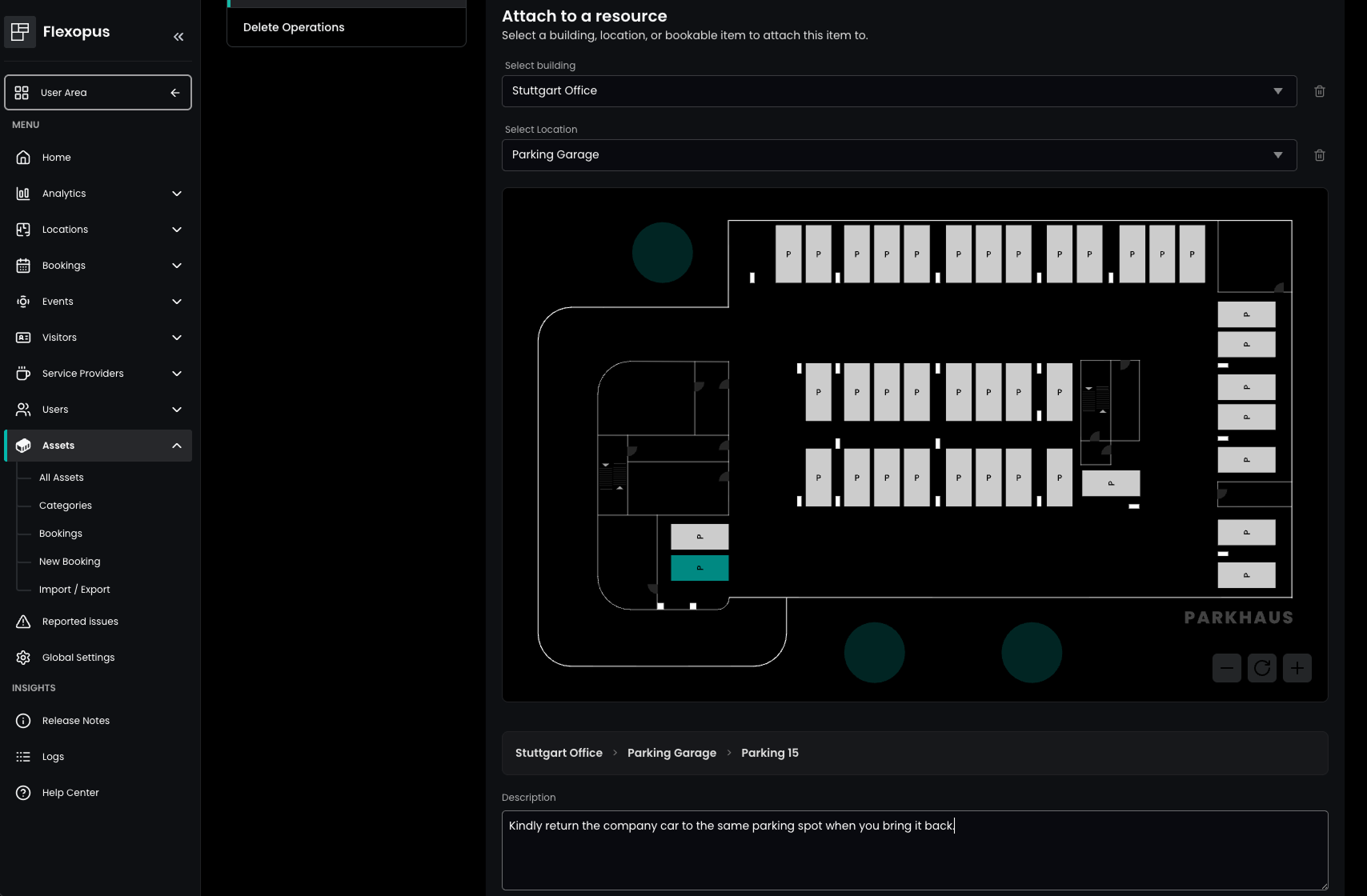1367x896 pixels.
Task: Select the Delete Operations tab
Action: tap(294, 27)
